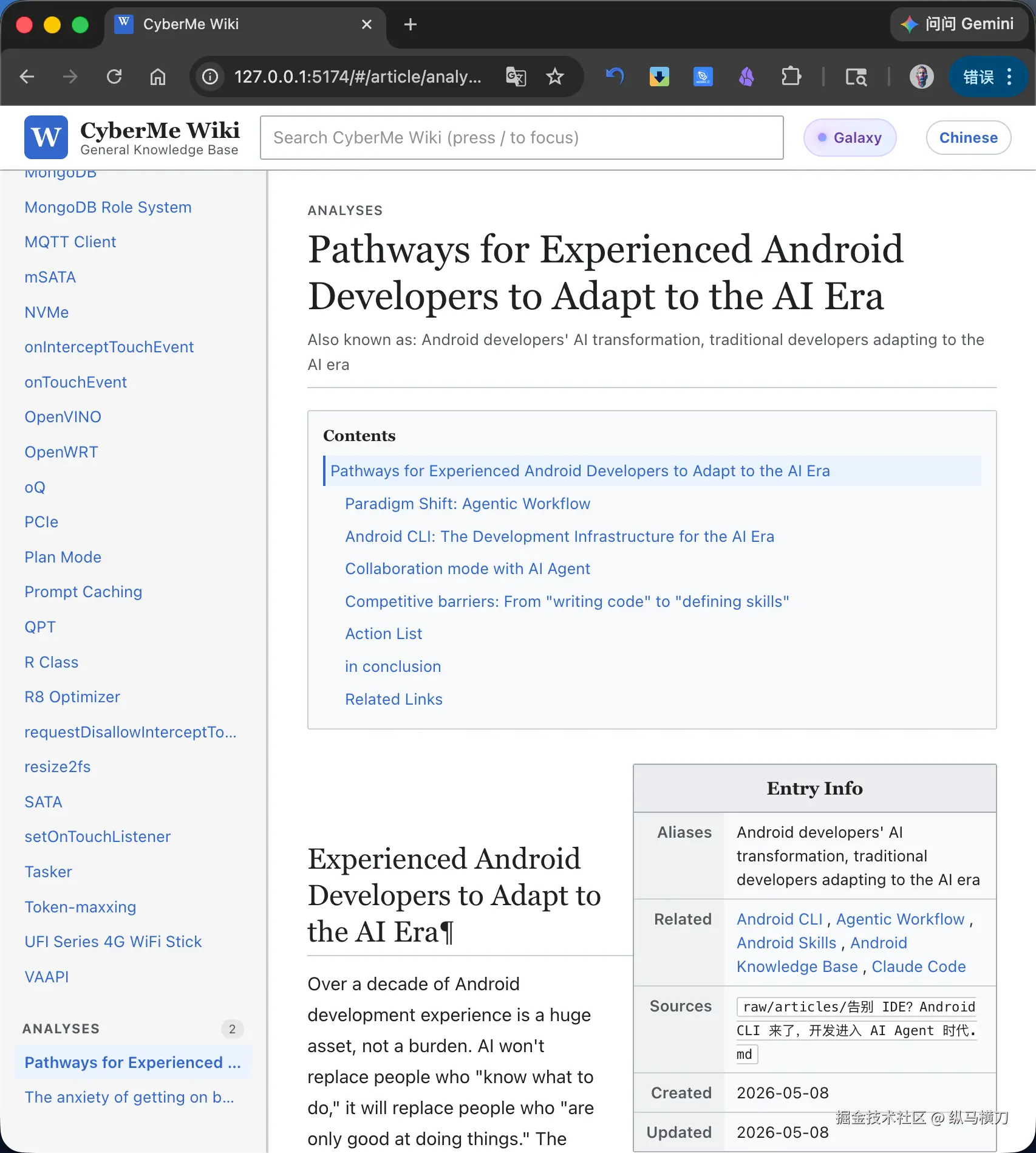Bookmark this page with the star
The image size is (1036, 1153).
point(555,77)
